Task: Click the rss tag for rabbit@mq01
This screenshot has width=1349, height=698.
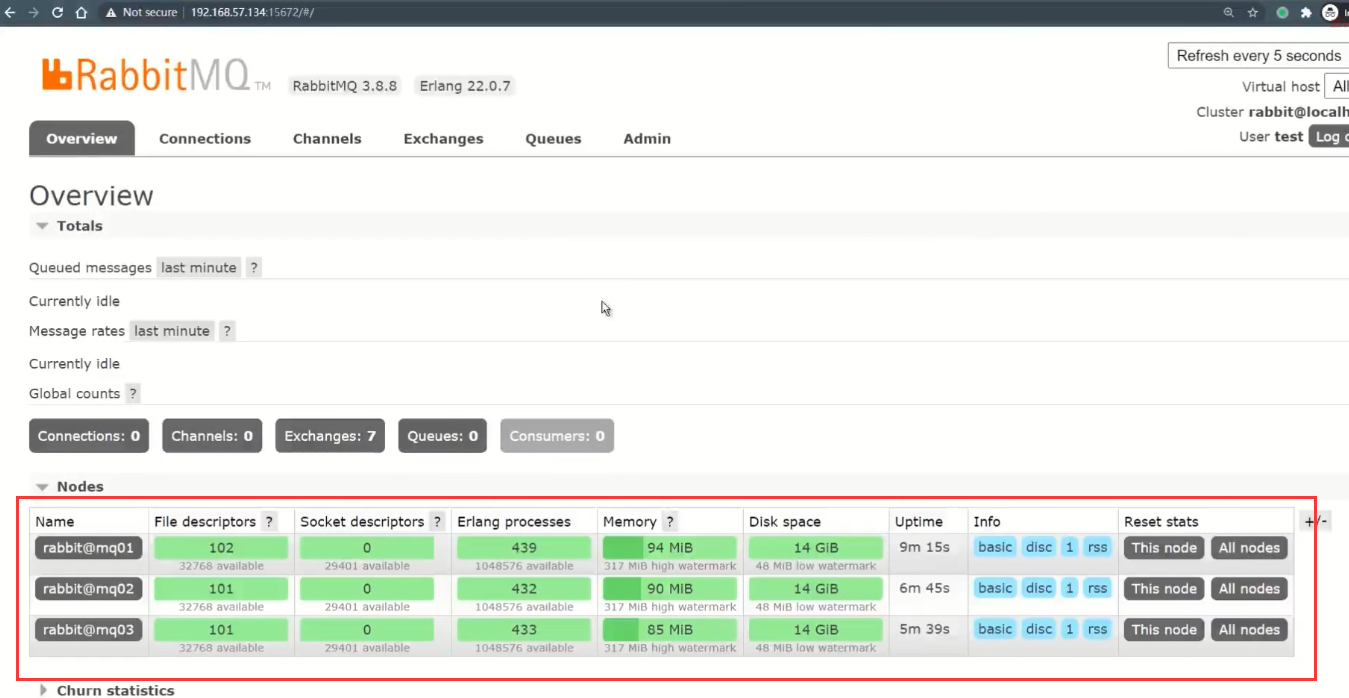Action: pos(1097,547)
